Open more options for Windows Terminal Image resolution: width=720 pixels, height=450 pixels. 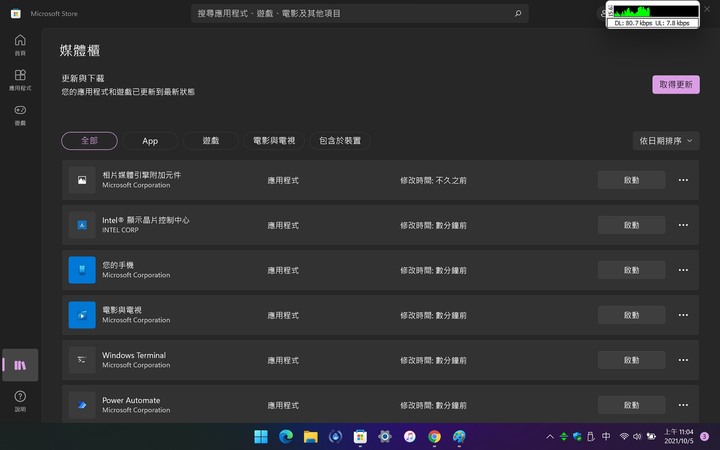pyautogui.click(x=683, y=360)
